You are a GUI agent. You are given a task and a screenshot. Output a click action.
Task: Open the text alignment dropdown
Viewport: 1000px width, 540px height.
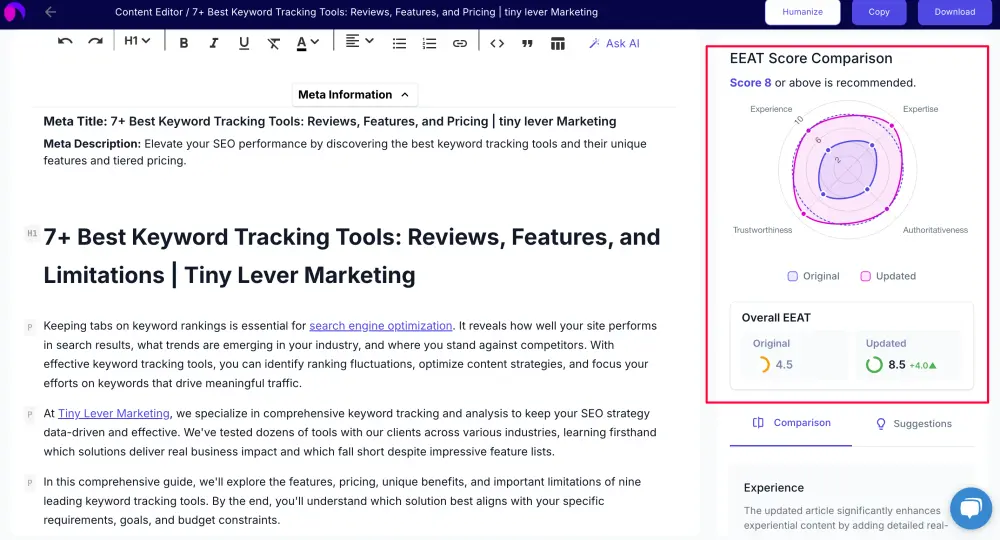pos(359,42)
